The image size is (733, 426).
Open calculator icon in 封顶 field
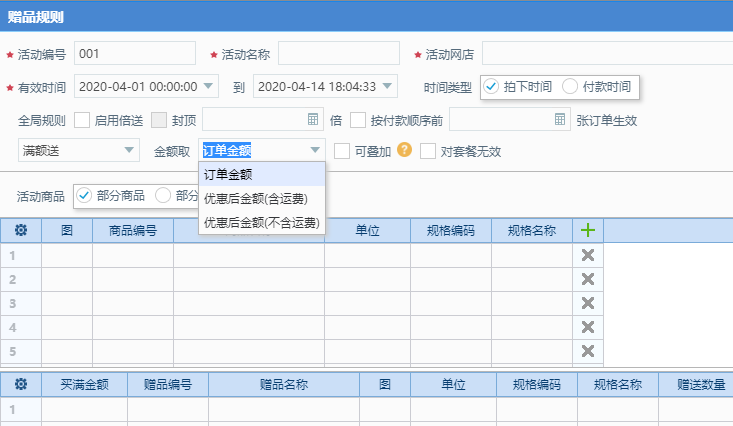click(x=313, y=120)
